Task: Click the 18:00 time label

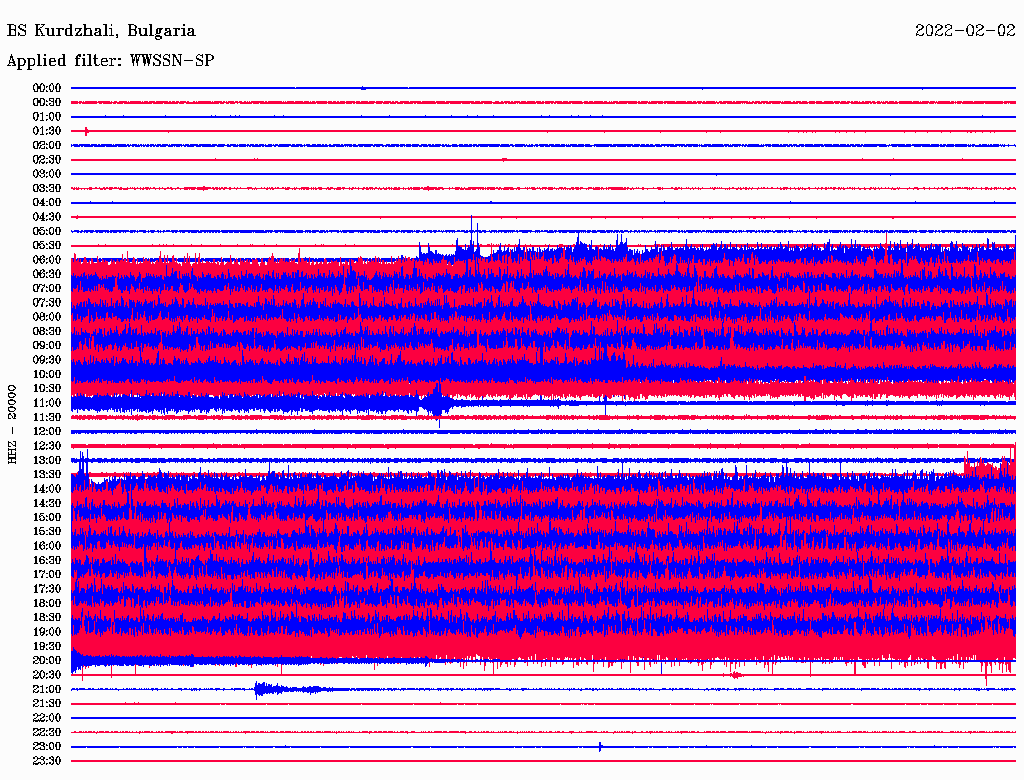Action: (47, 603)
